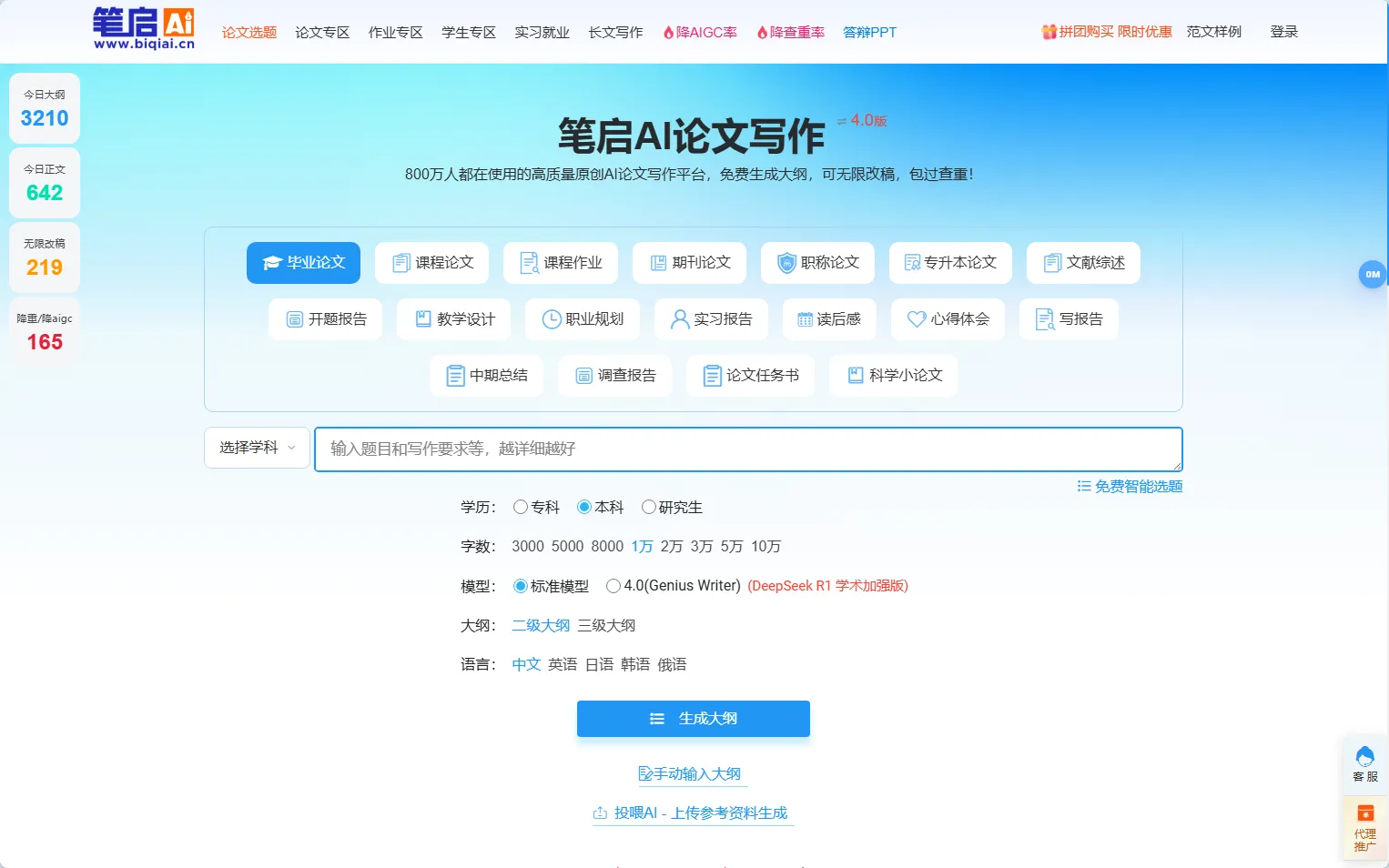Image resolution: width=1389 pixels, height=868 pixels.
Task: Open the 客服 customer service icon
Action: click(1365, 764)
